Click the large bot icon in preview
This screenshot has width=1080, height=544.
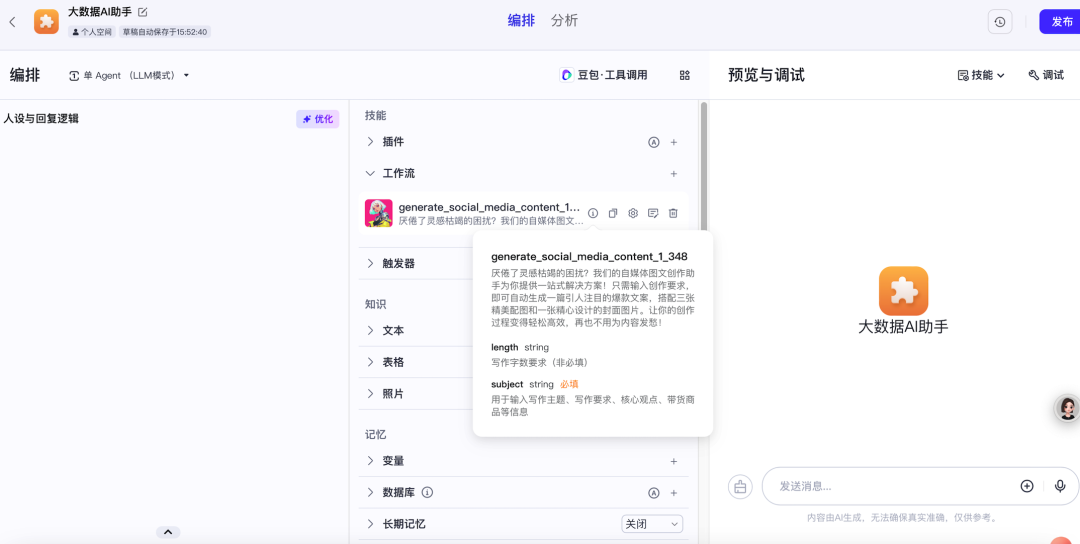[x=903, y=291]
